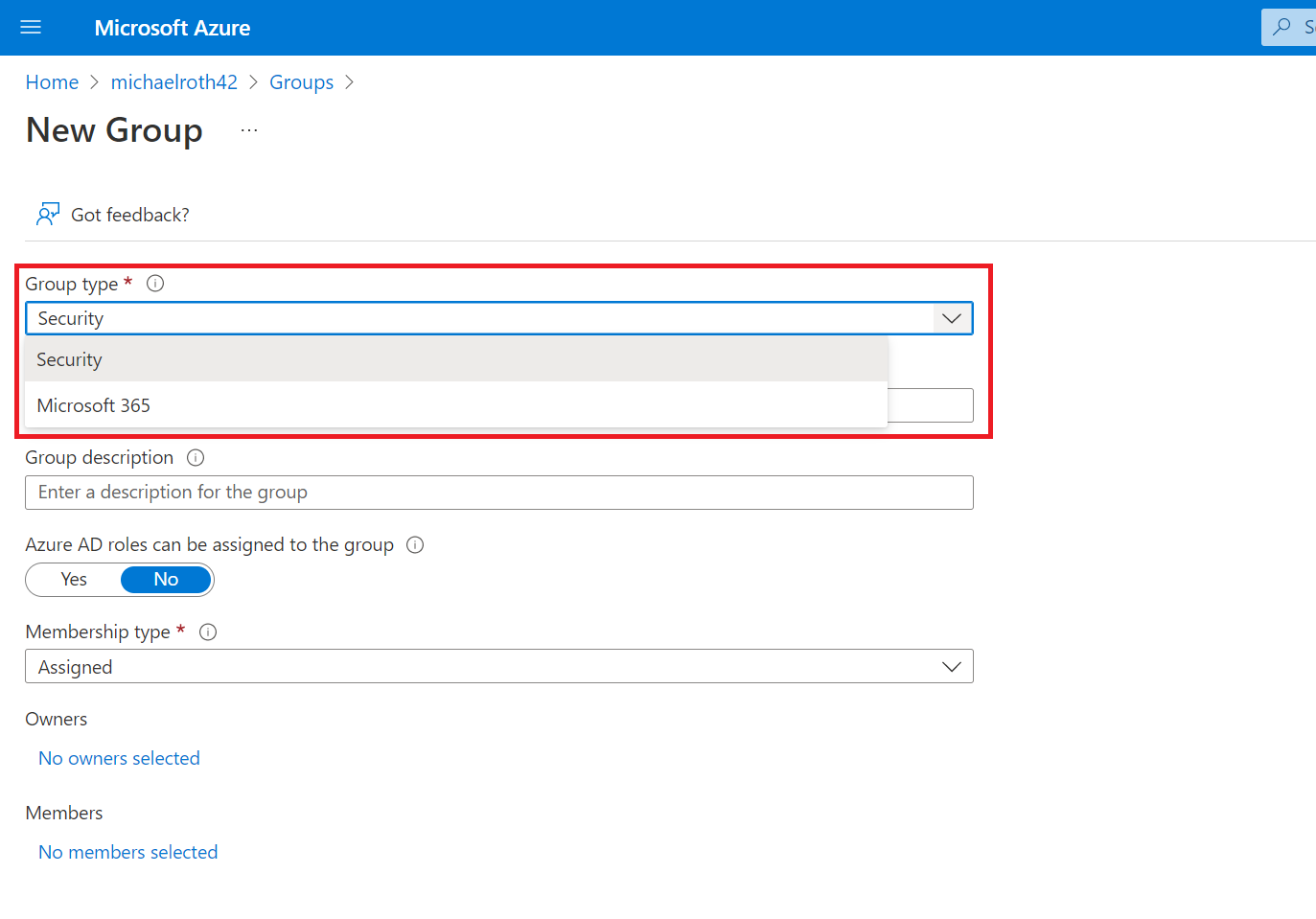The width and height of the screenshot is (1316, 919).
Task: Expand the Membership type dropdown
Action: [x=499, y=667]
